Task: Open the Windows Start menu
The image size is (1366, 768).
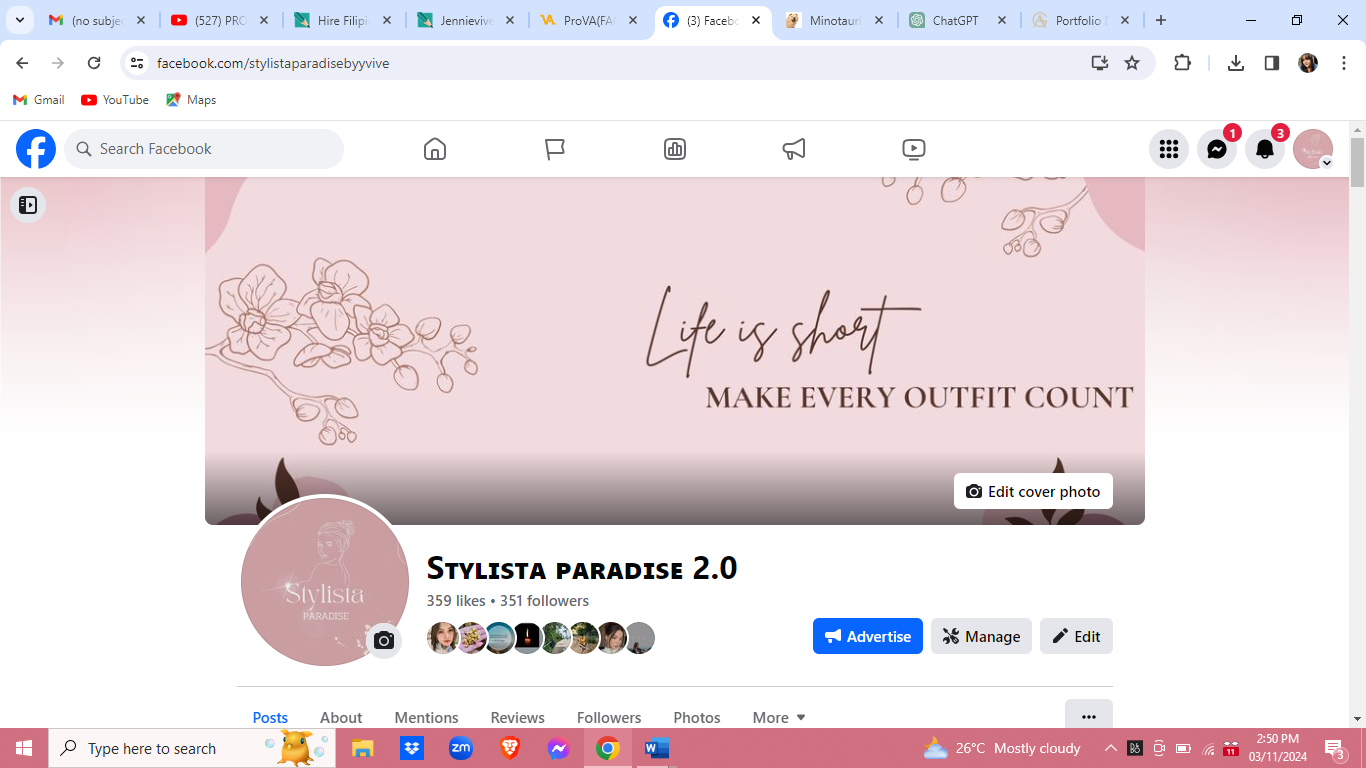Action: [24, 748]
